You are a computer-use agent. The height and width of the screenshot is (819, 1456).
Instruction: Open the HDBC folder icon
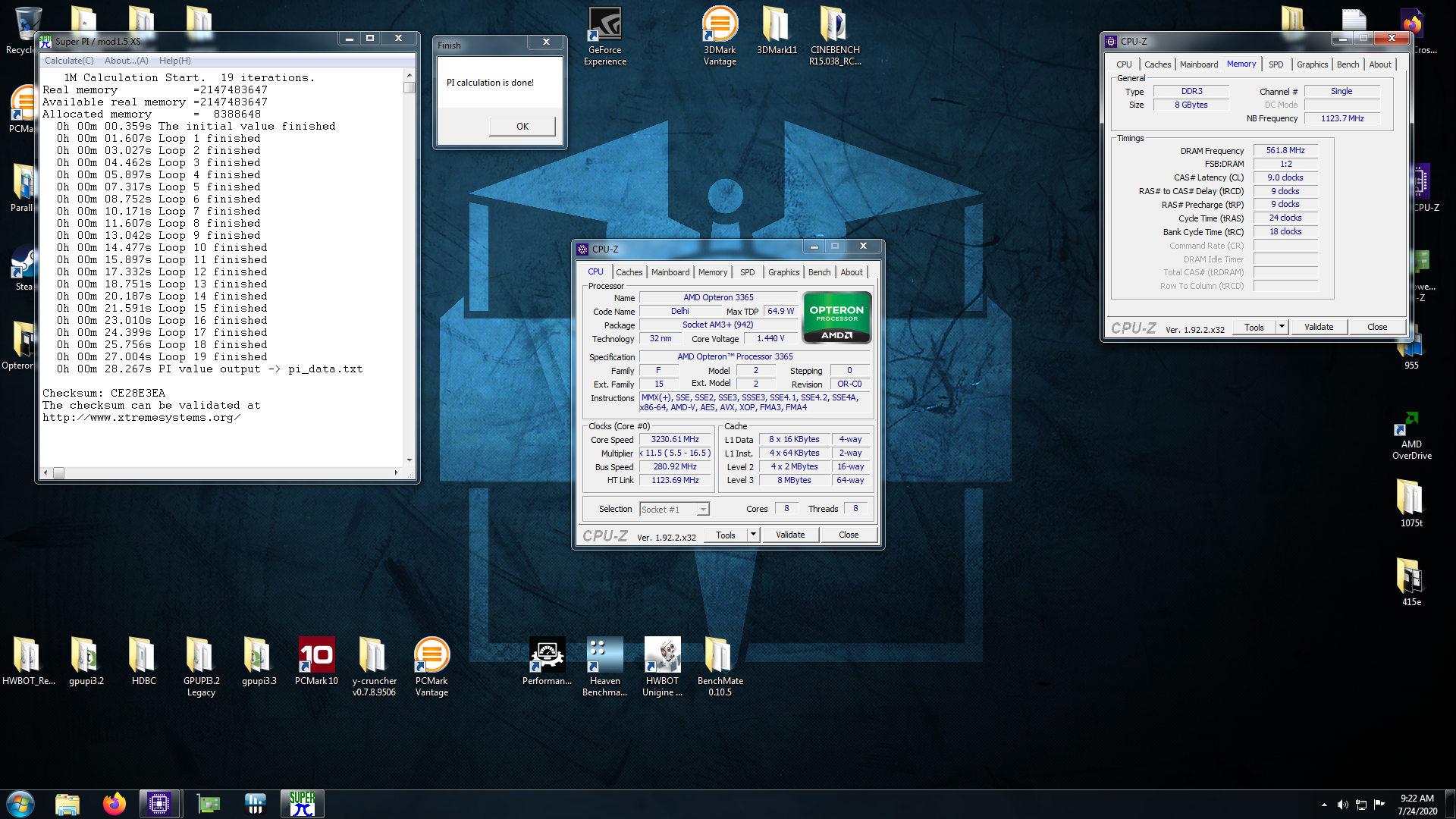pyautogui.click(x=143, y=661)
